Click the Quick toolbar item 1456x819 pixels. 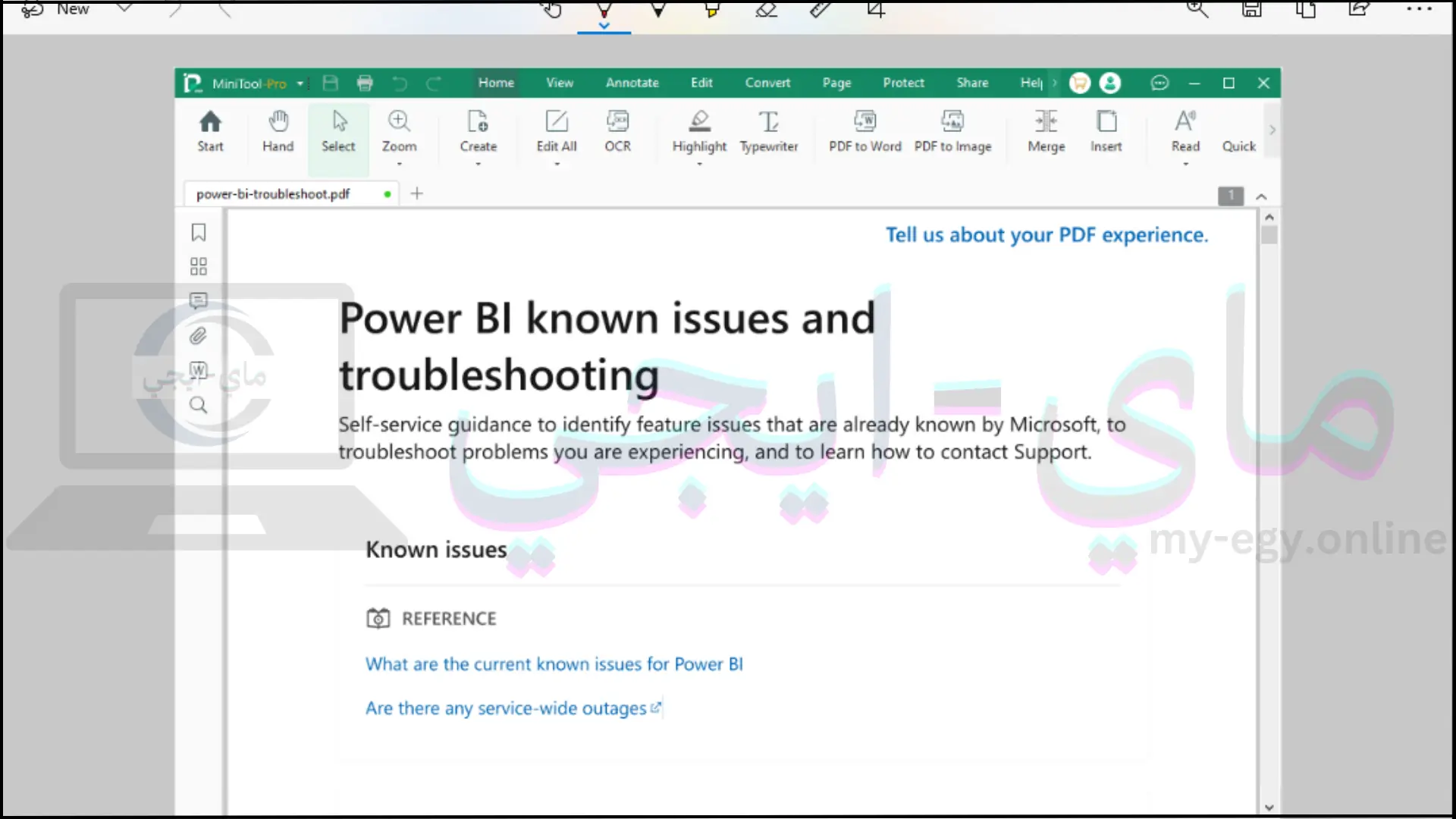[1238, 146]
